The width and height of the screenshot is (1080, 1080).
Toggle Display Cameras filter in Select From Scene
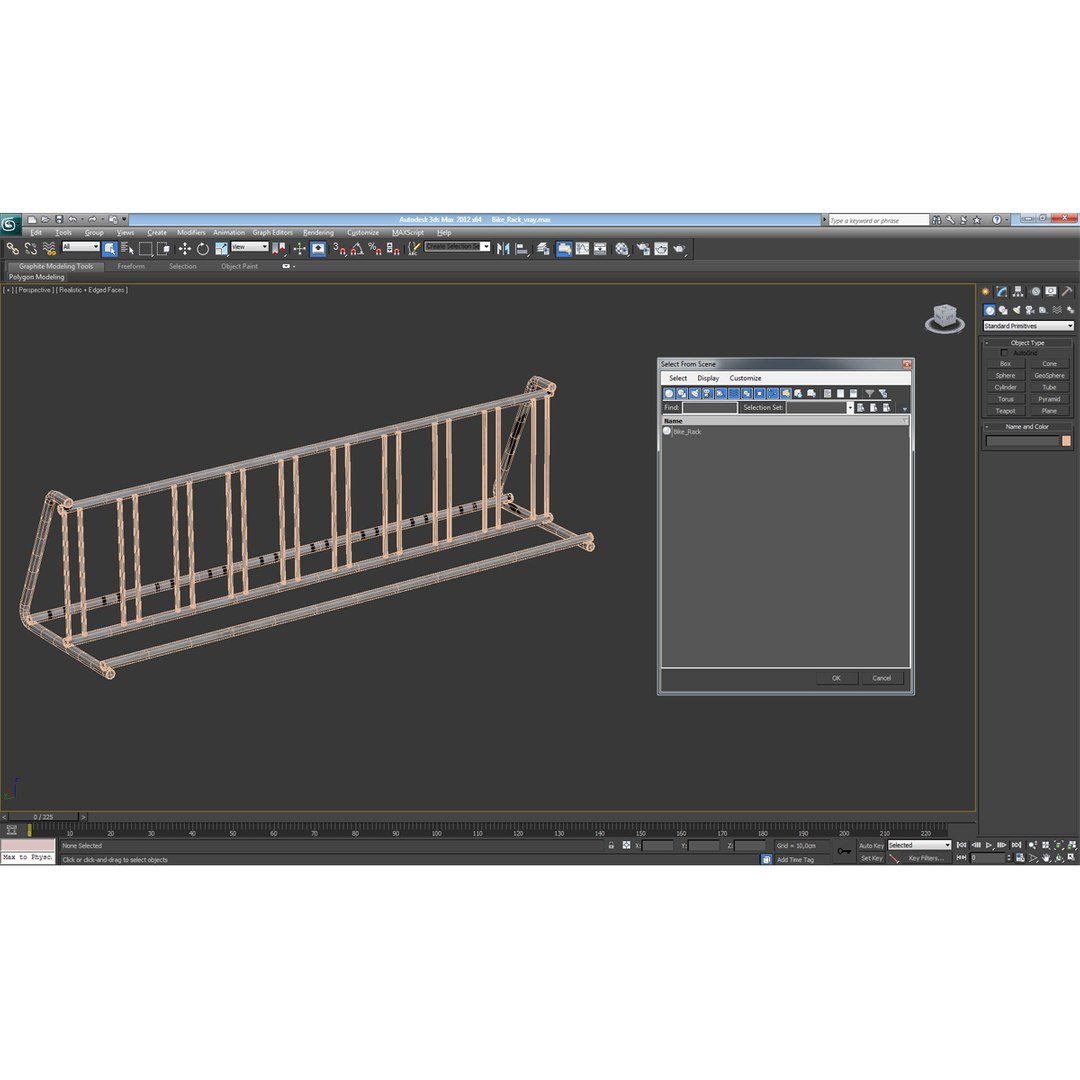pyautogui.click(x=707, y=393)
